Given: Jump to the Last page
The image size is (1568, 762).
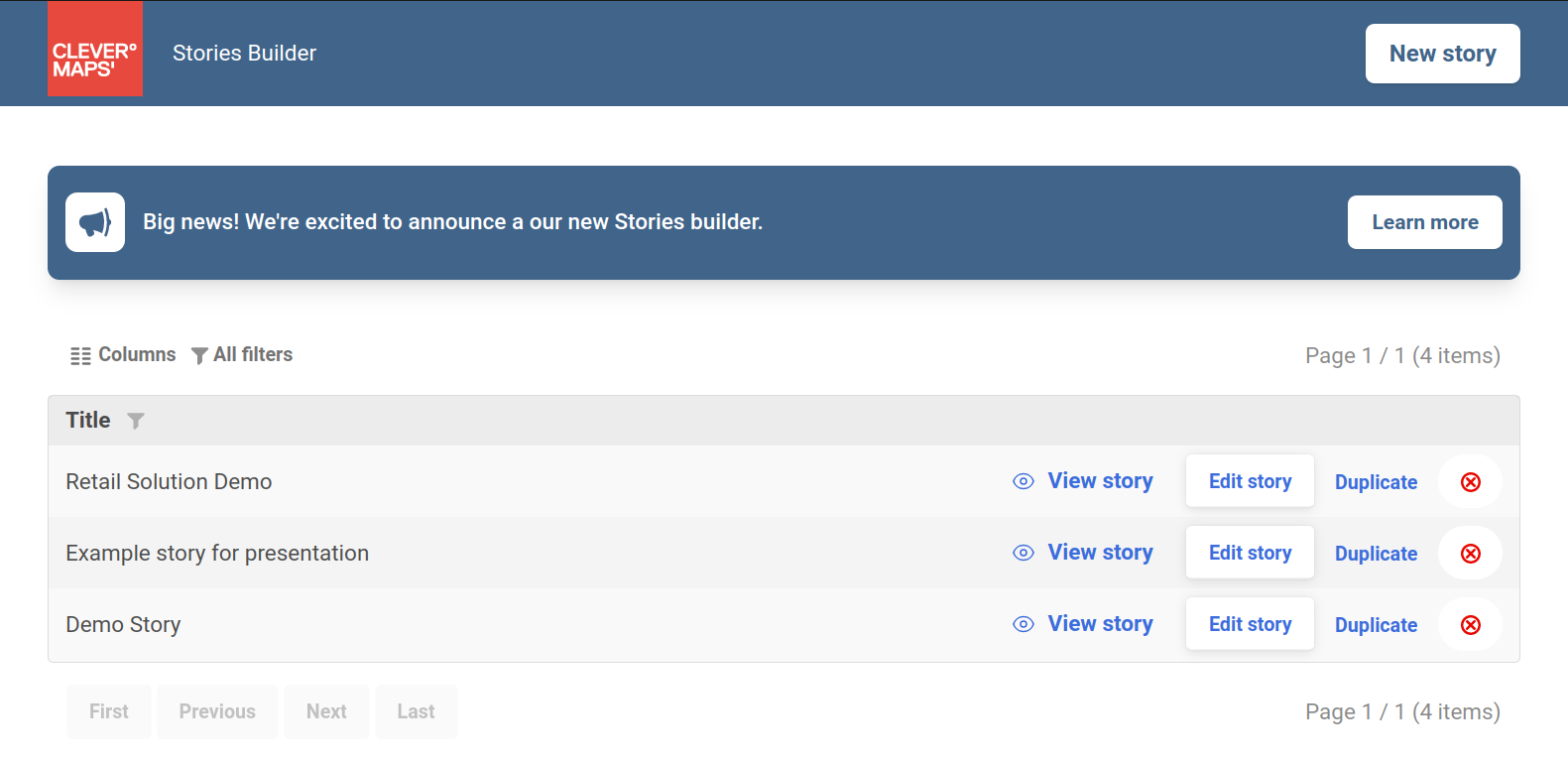Looking at the screenshot, I should coord(416,711).
